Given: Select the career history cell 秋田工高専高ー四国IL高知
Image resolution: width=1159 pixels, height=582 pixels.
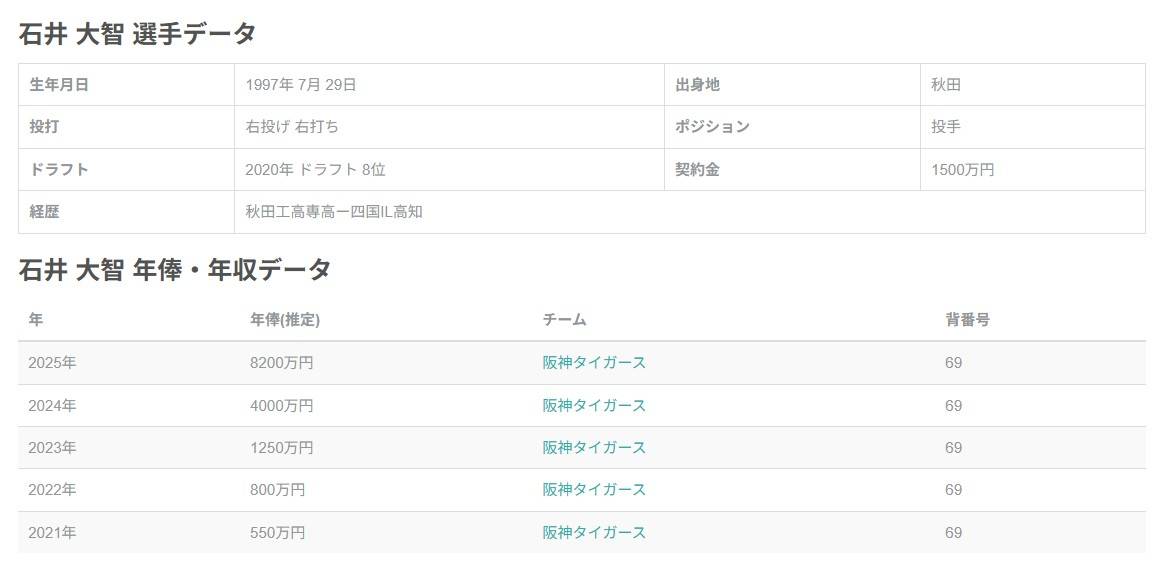Looking at the screenshot, I should click(334, 212).
